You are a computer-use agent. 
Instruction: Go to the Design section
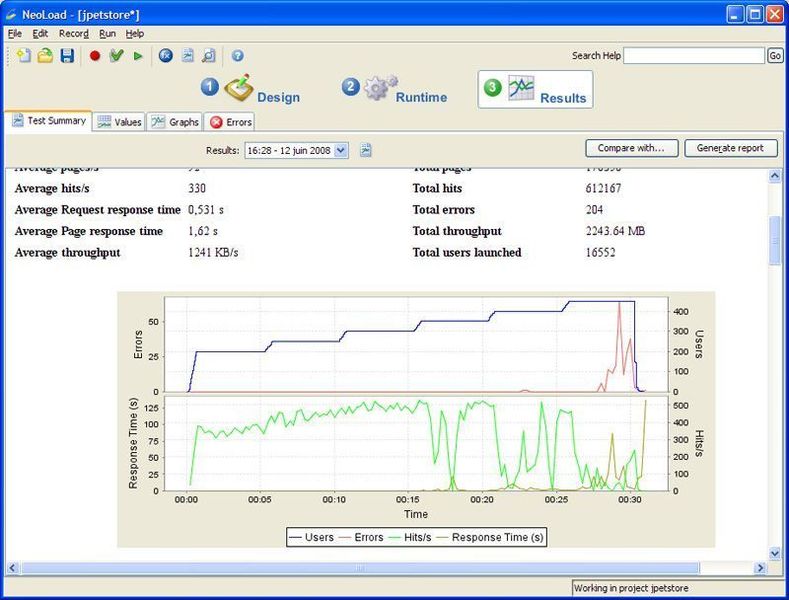point(250,89)
